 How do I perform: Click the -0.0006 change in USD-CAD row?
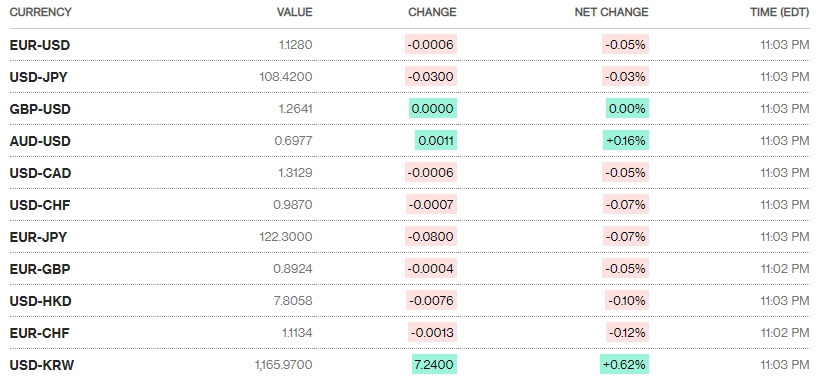pos(431,172)
